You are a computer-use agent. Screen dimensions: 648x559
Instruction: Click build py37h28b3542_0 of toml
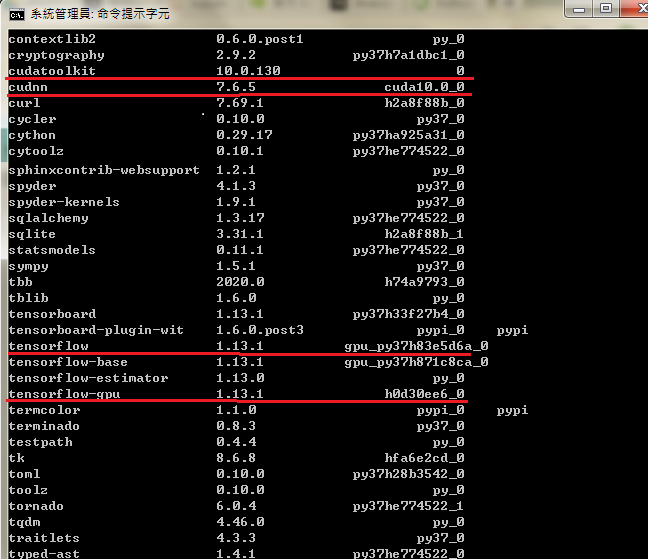pos(408,474)
